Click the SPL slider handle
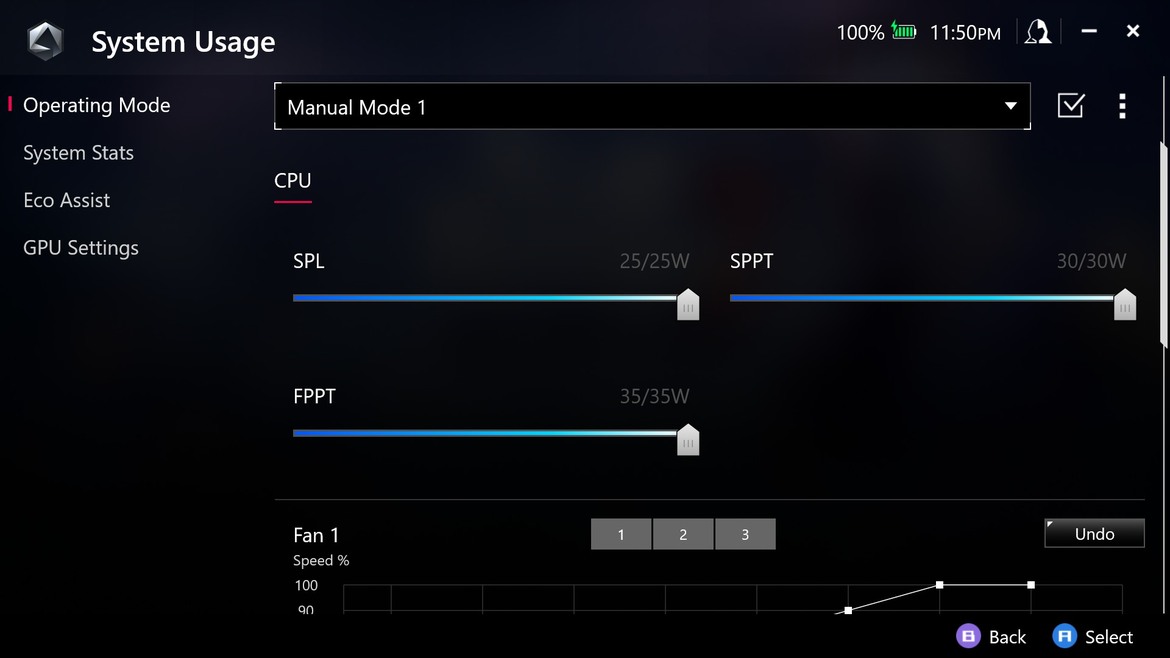 [688, 304]
